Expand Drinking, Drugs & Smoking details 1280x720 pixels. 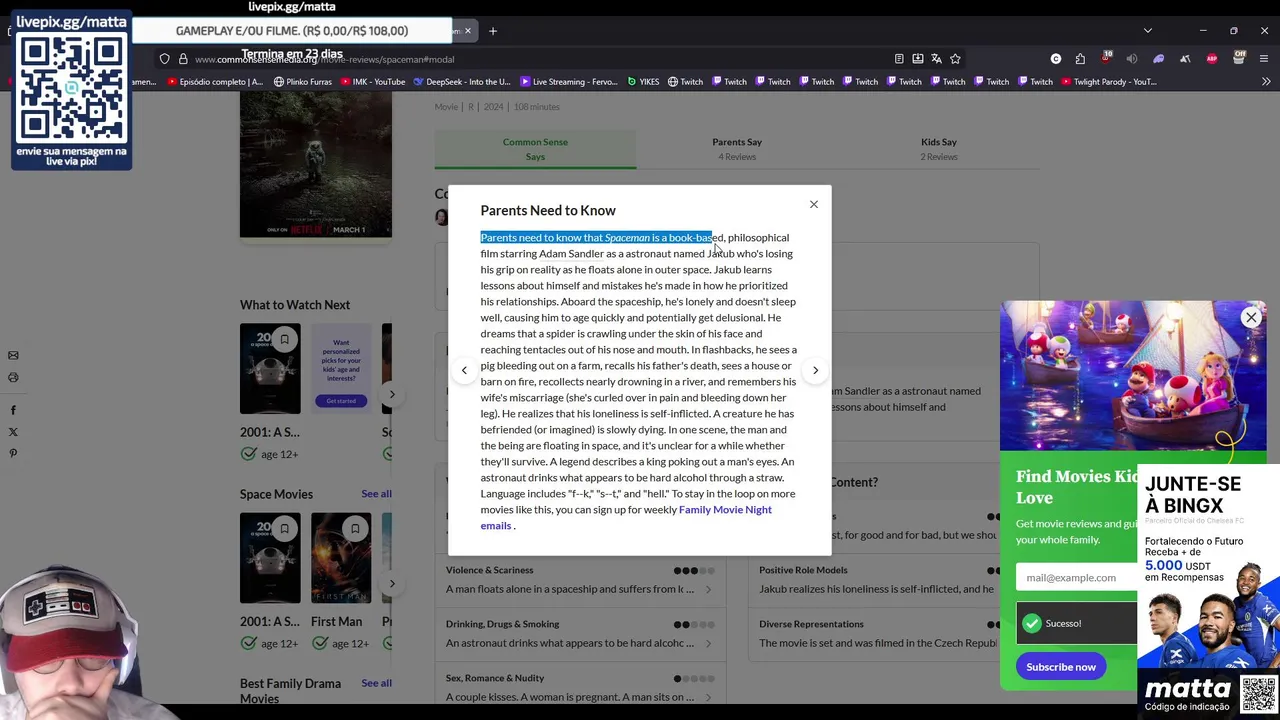580,634
